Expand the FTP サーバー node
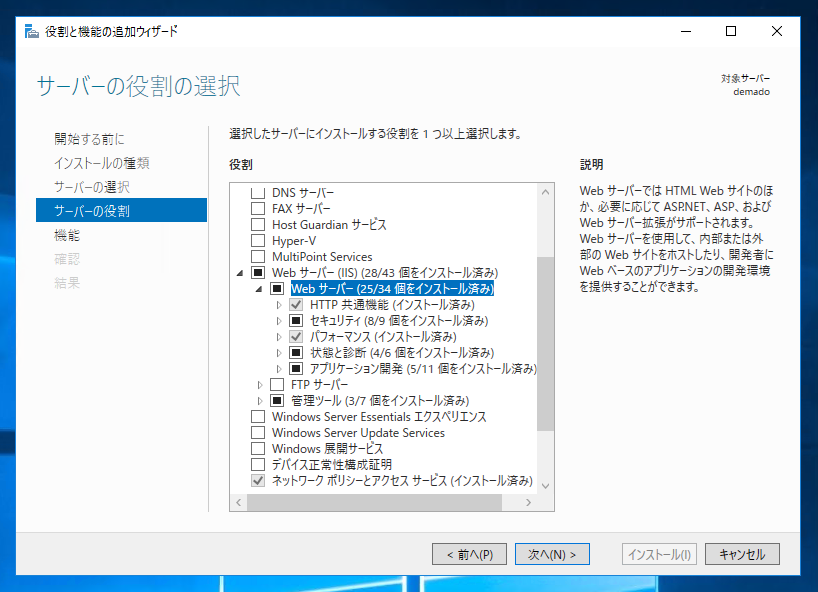Viewport: 818px width, 592px height. point(260,385)
